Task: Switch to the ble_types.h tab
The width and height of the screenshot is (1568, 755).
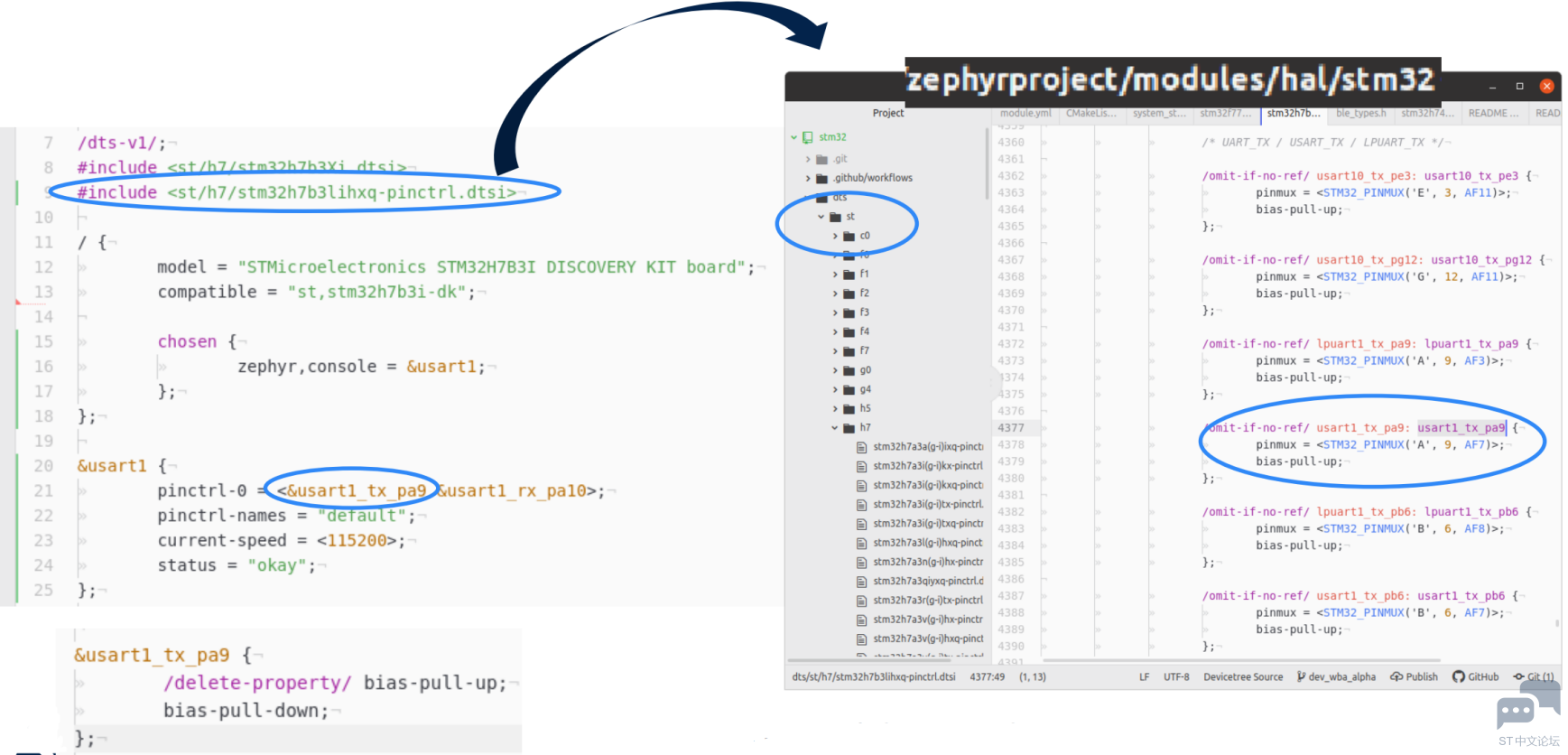Action: tap(1361, 113)
